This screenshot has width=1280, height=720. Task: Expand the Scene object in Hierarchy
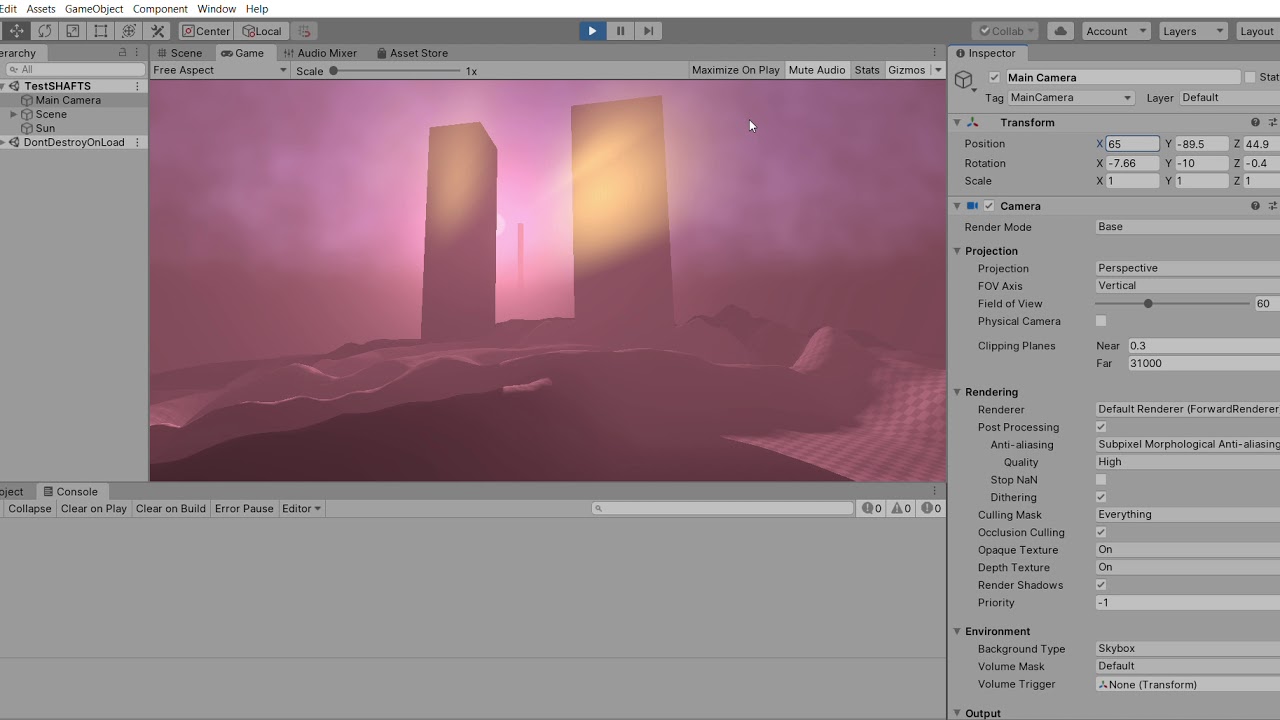[13, 114]
